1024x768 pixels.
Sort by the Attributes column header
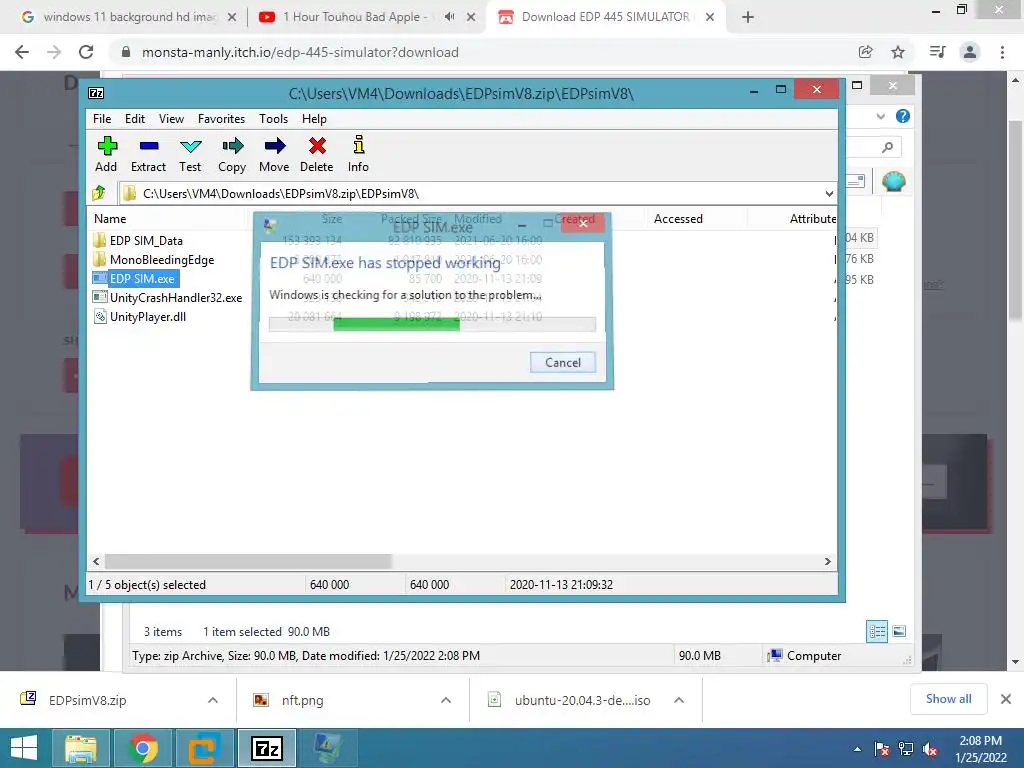[812, 219]
